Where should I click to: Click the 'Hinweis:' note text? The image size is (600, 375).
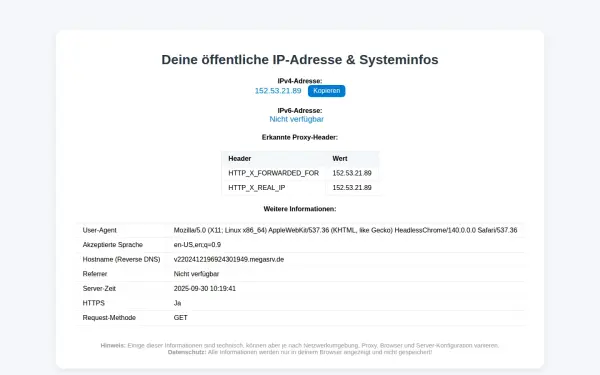(300, 345)
